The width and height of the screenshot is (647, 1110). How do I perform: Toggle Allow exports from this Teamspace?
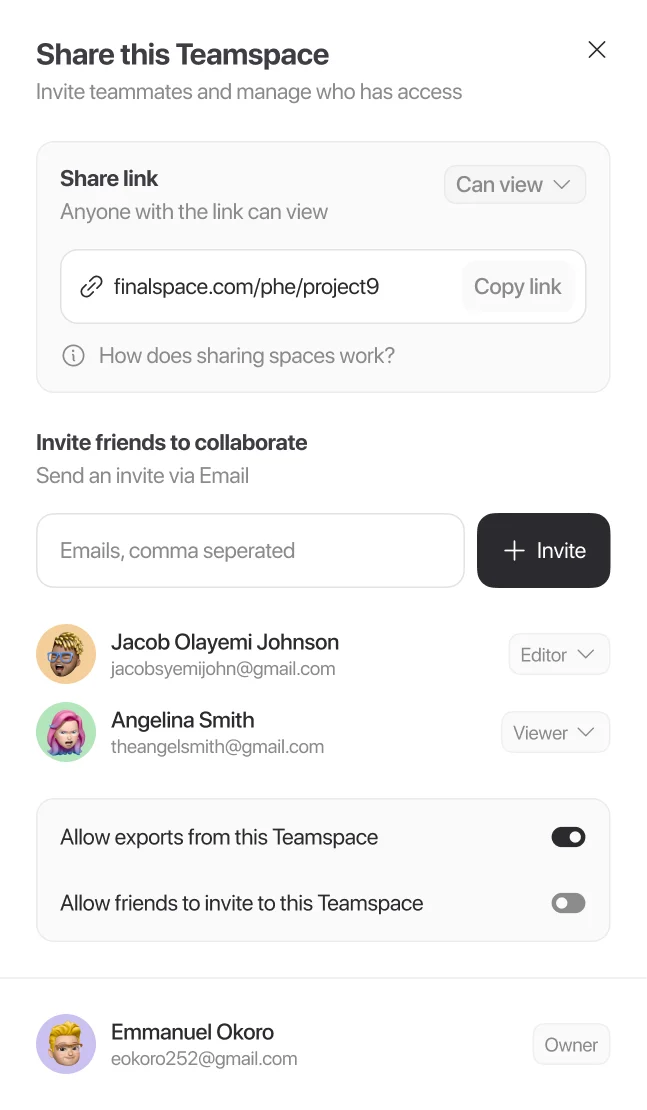pos(568,837)
